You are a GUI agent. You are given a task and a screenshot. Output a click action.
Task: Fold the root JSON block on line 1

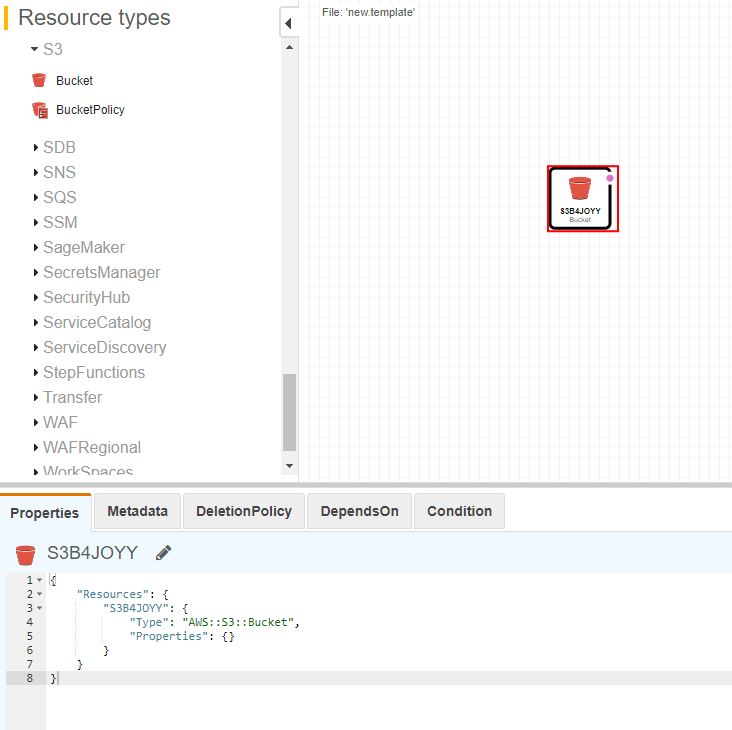coord(39,580)
